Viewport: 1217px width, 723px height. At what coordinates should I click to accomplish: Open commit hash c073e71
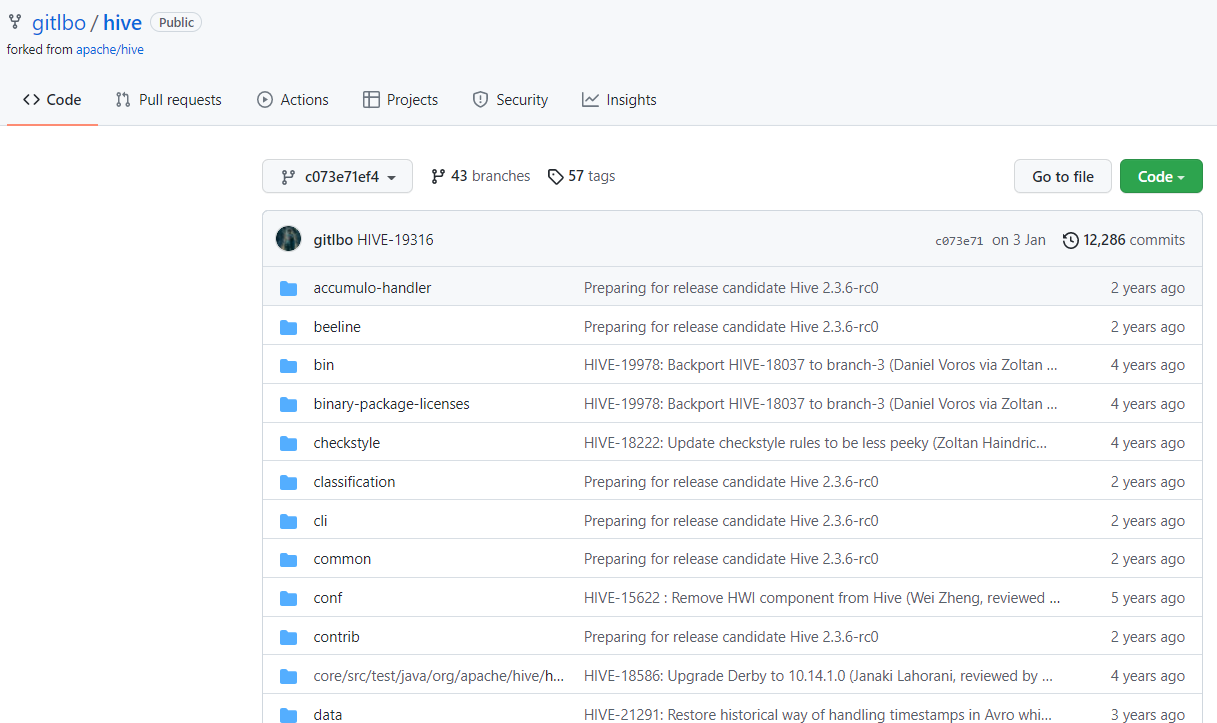pos(959,241)
